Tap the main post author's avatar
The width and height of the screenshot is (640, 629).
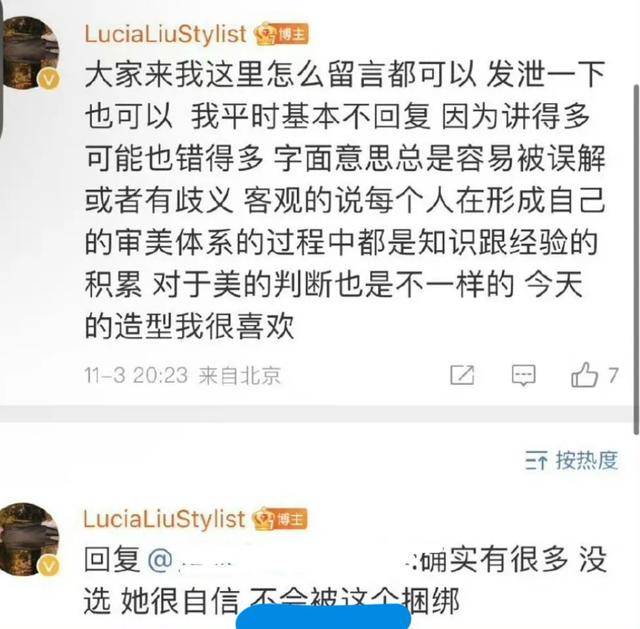tap(31, 52)
